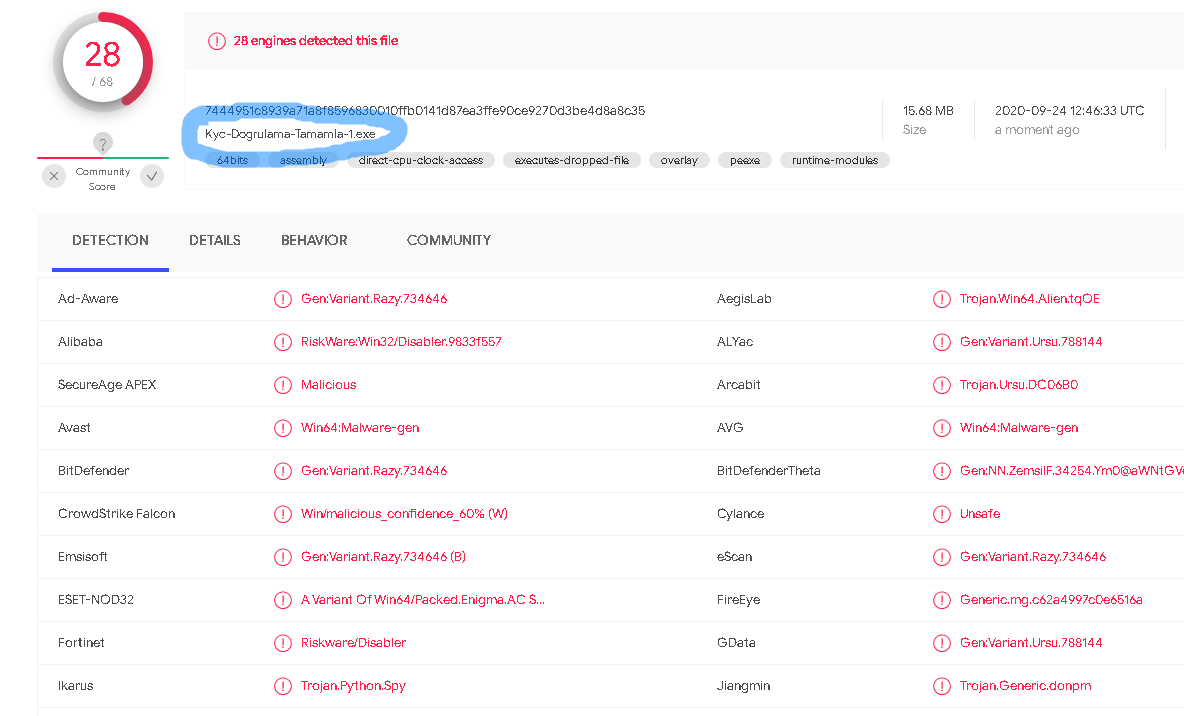The image size is (1184, 716).
Task: Click the ESET-NOD32 Packed.Enigma.AC result
Action: tap(423, 600)
